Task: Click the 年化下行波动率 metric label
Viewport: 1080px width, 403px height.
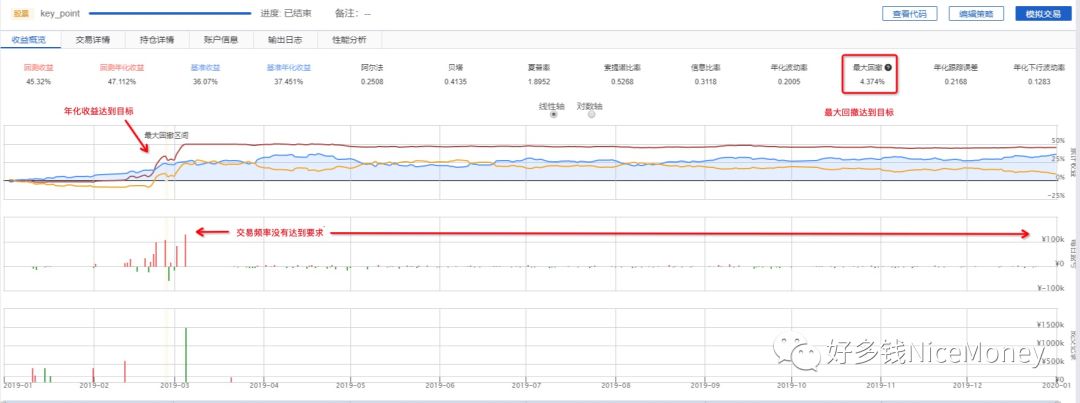Action: [x=1039, y=68]
